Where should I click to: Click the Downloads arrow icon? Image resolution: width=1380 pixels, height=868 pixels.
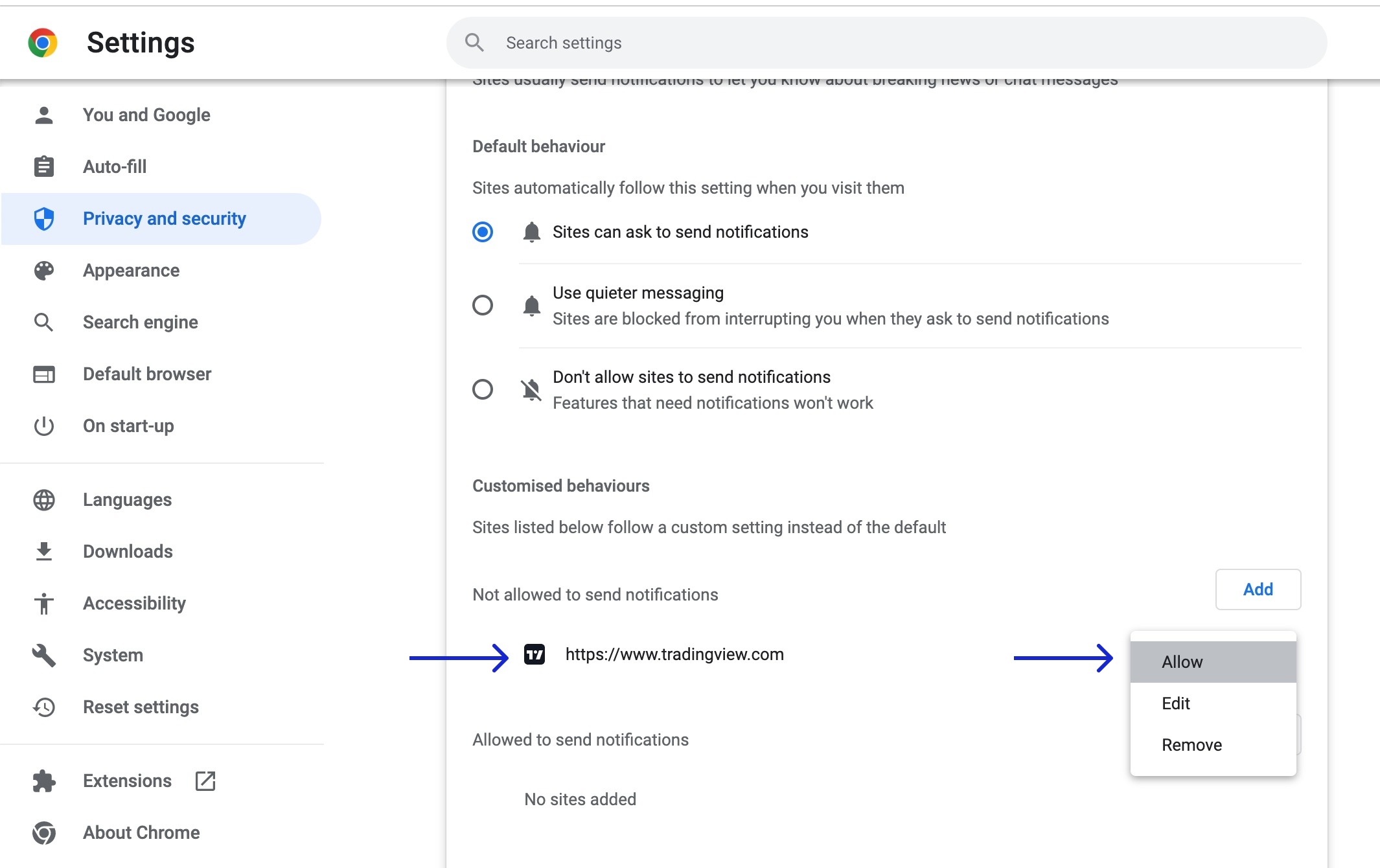coord(44,552)
